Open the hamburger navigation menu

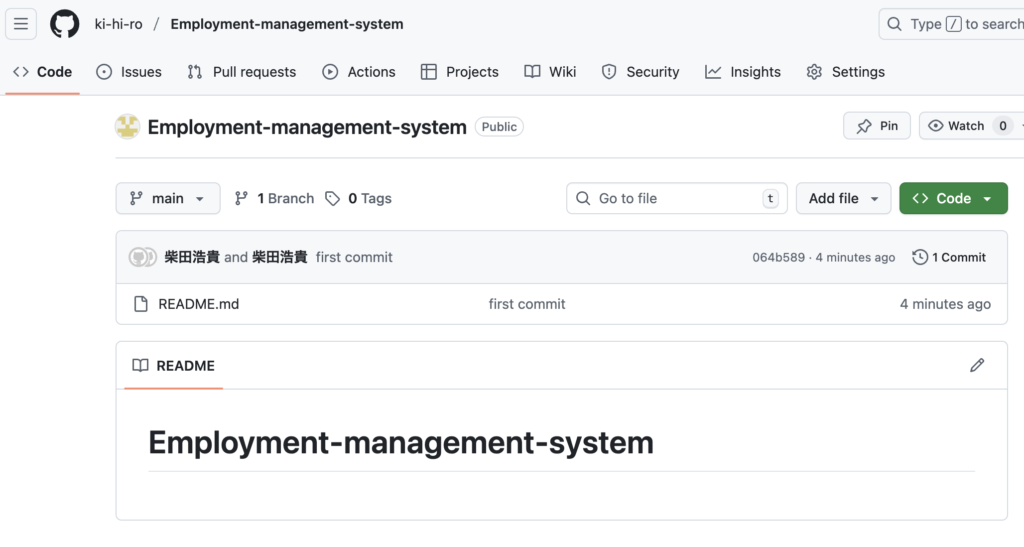pyautogui.click(x=21, y=24)
